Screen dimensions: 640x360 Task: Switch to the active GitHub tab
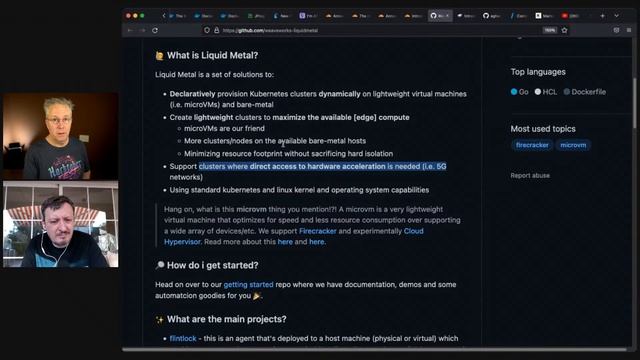(x=440, y=16)
